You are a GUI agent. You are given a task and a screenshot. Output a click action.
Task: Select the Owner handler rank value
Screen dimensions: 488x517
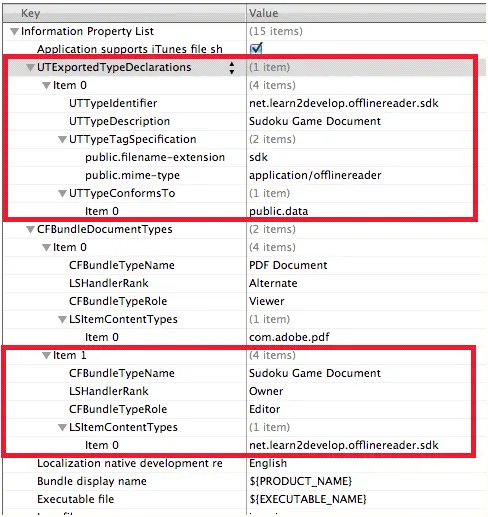pyautogui.click(x=266, y=391)
